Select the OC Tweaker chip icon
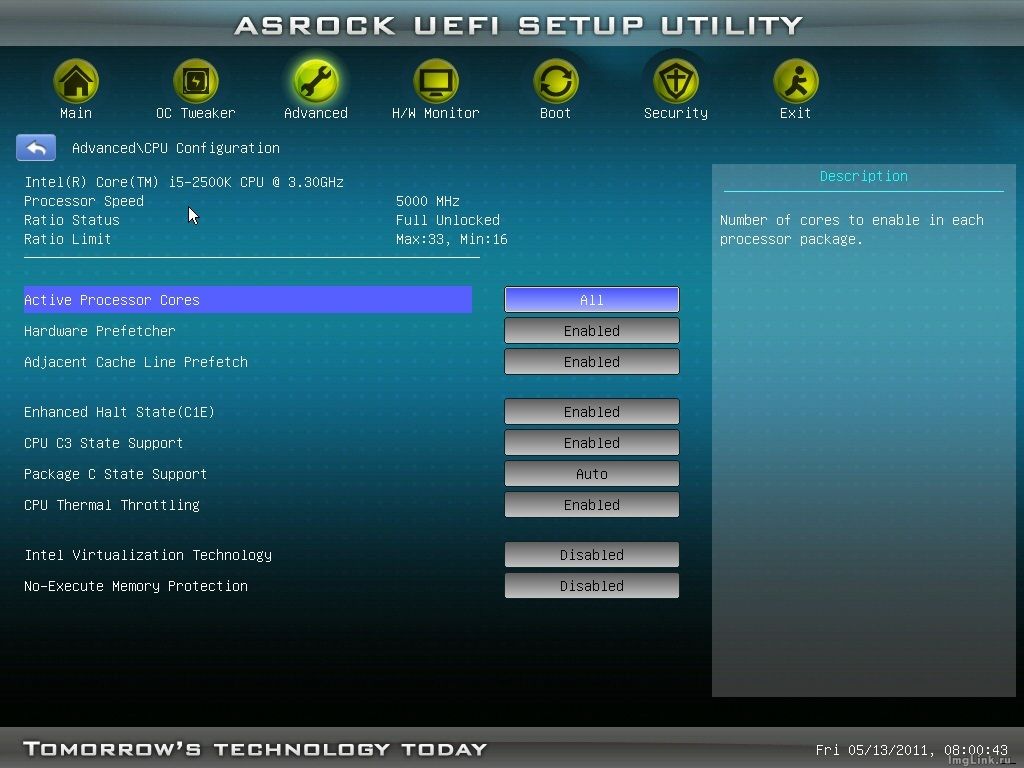The height and width of the screenshot is (768, 1024). tap(195, 81)
